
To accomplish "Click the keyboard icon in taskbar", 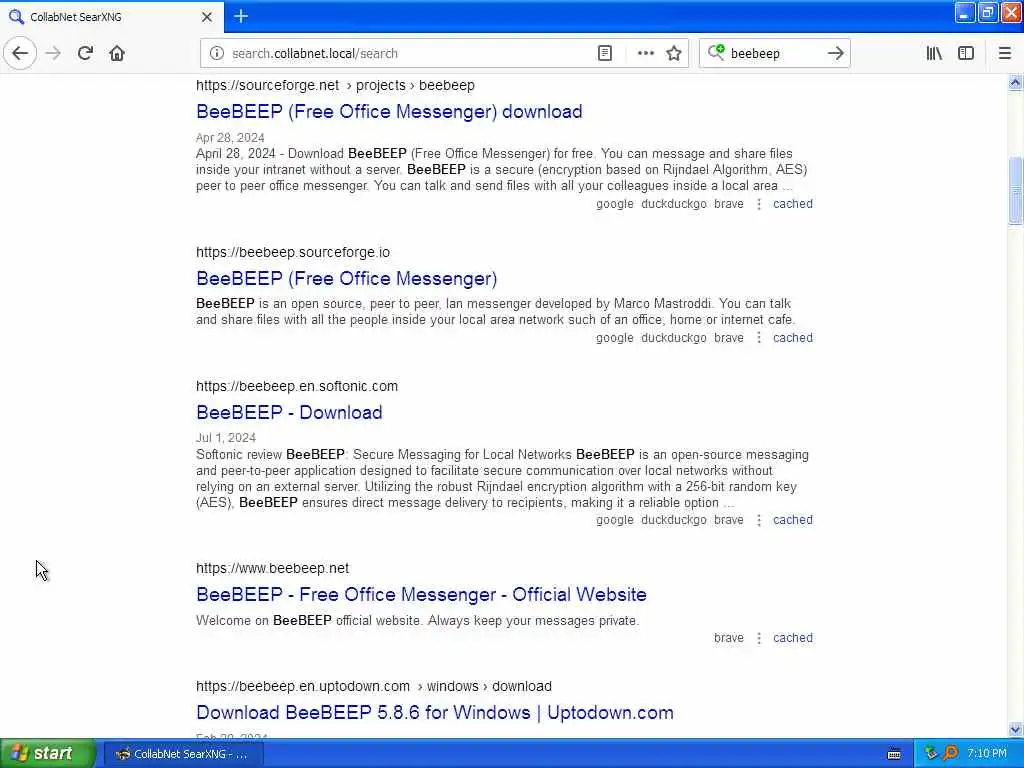I will point(894,754).
